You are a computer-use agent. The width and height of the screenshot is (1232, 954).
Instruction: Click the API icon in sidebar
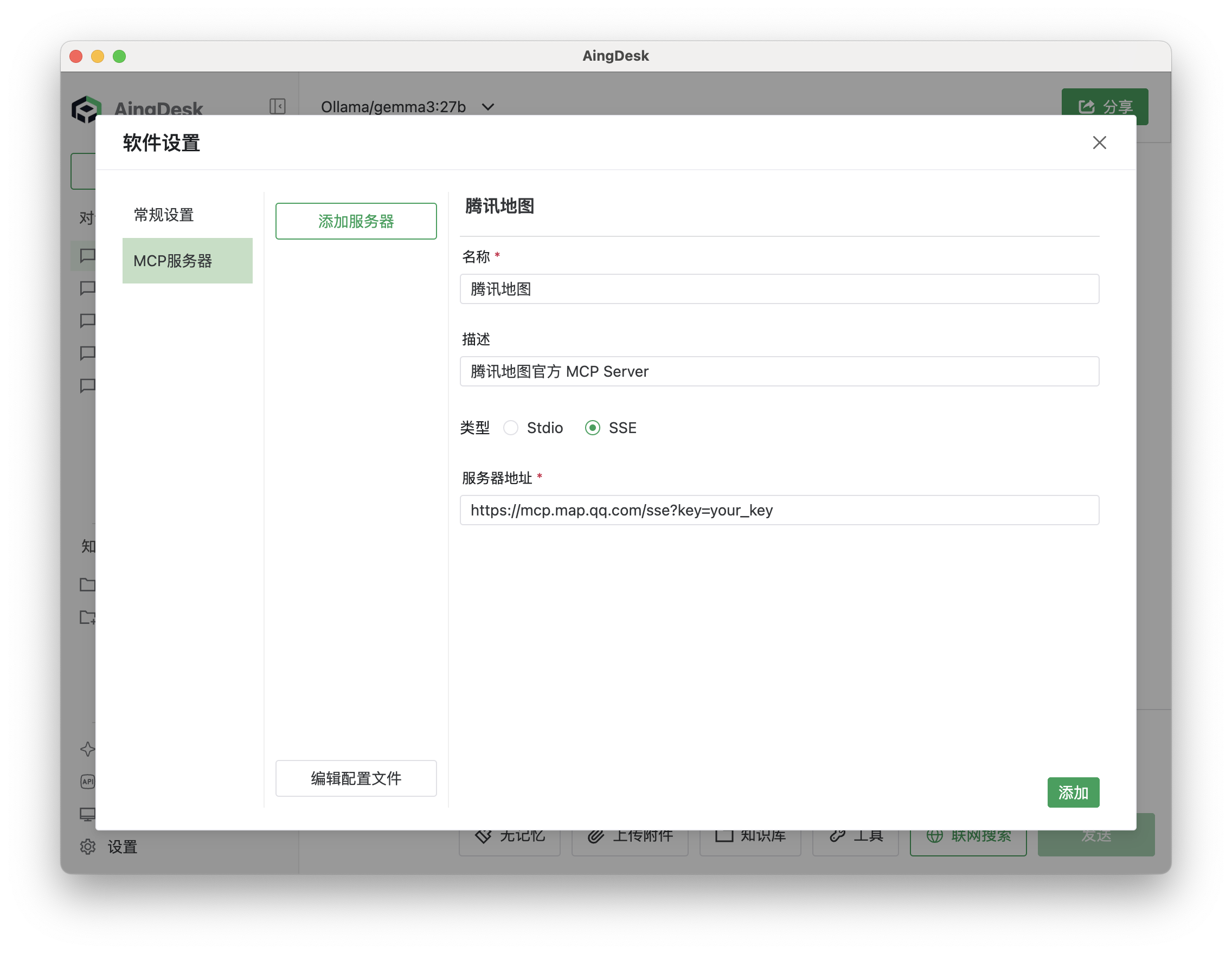click(88, 782)
